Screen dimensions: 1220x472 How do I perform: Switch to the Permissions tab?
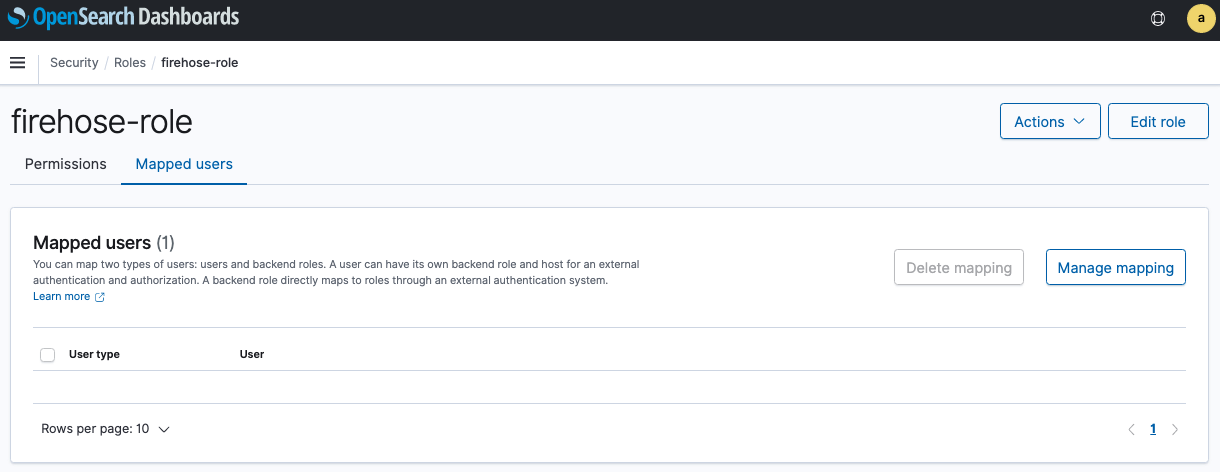coord(66,164)
